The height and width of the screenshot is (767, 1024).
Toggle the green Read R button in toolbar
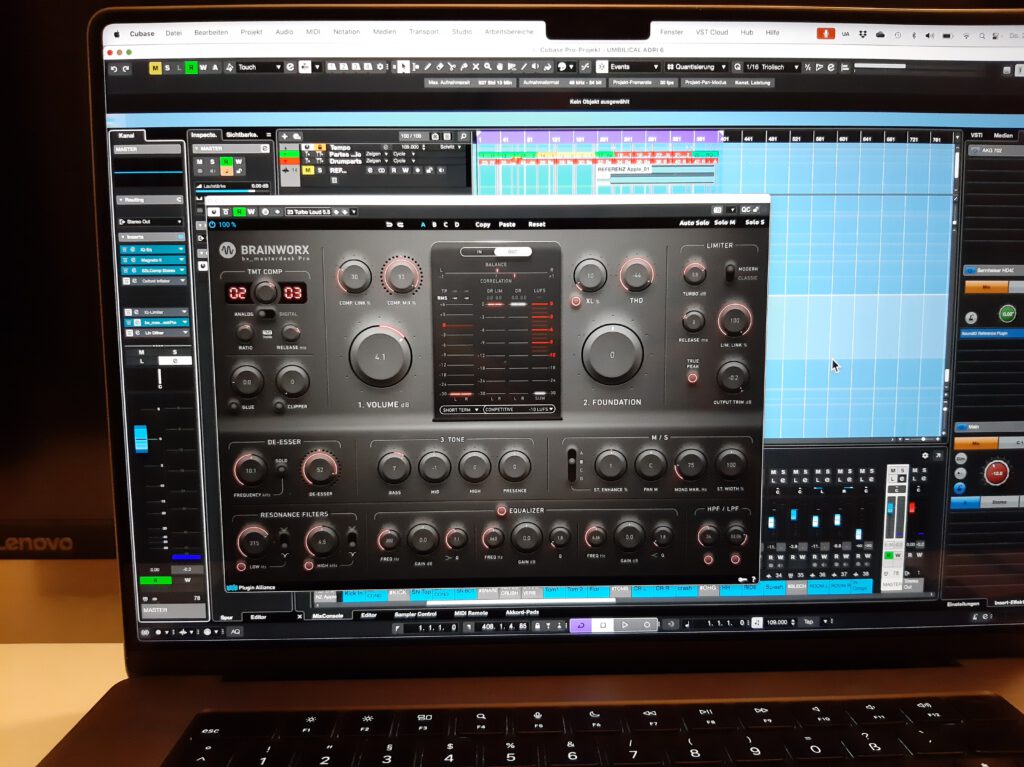[191, 67]
